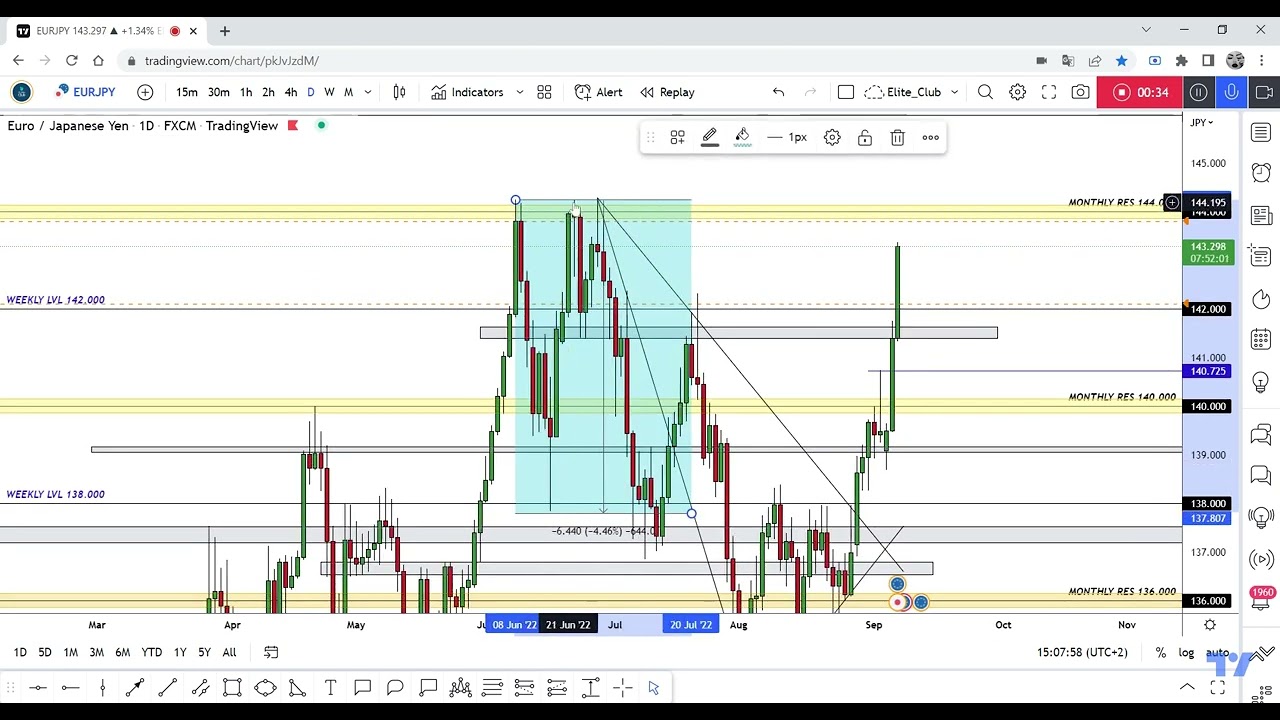1280x720 pixels.
Task: Open the selected drawing's settings gear
Action: click(832, 137)
